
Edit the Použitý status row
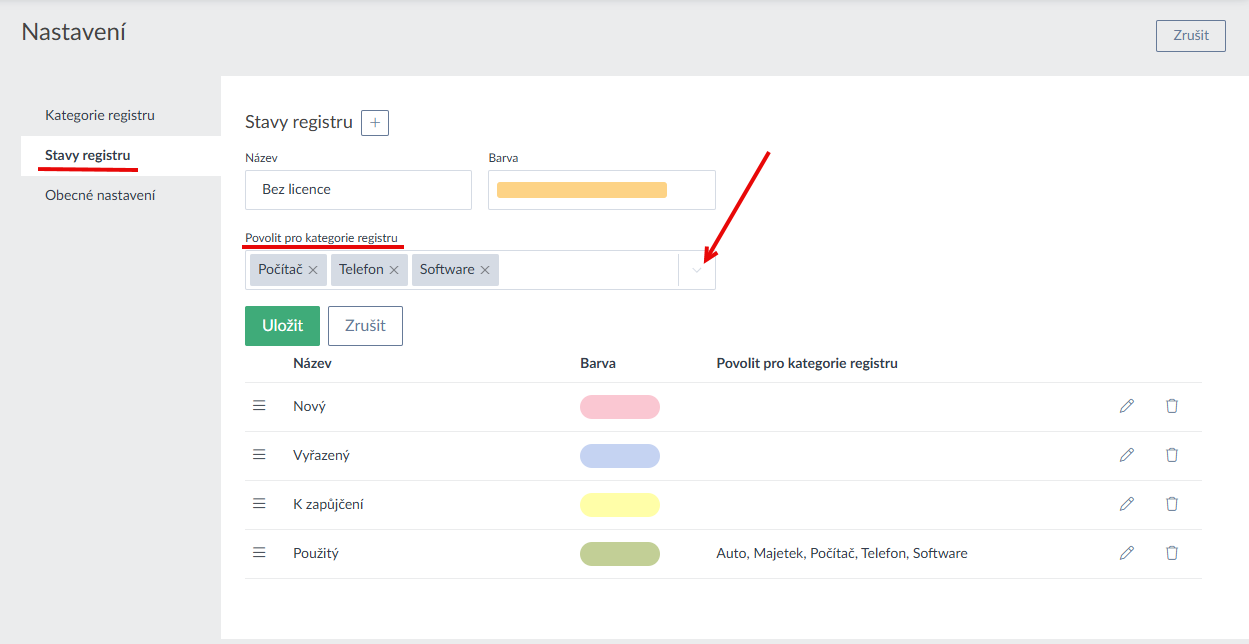pyautogui.click(x=1127, y=553)
